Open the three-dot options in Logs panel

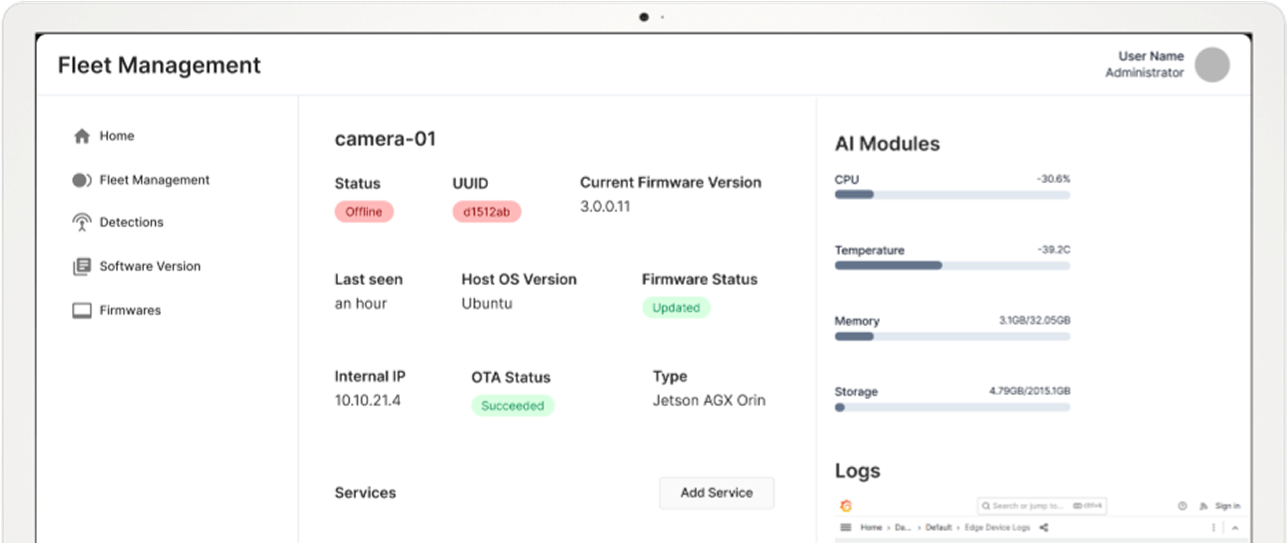coord(1214,527)
